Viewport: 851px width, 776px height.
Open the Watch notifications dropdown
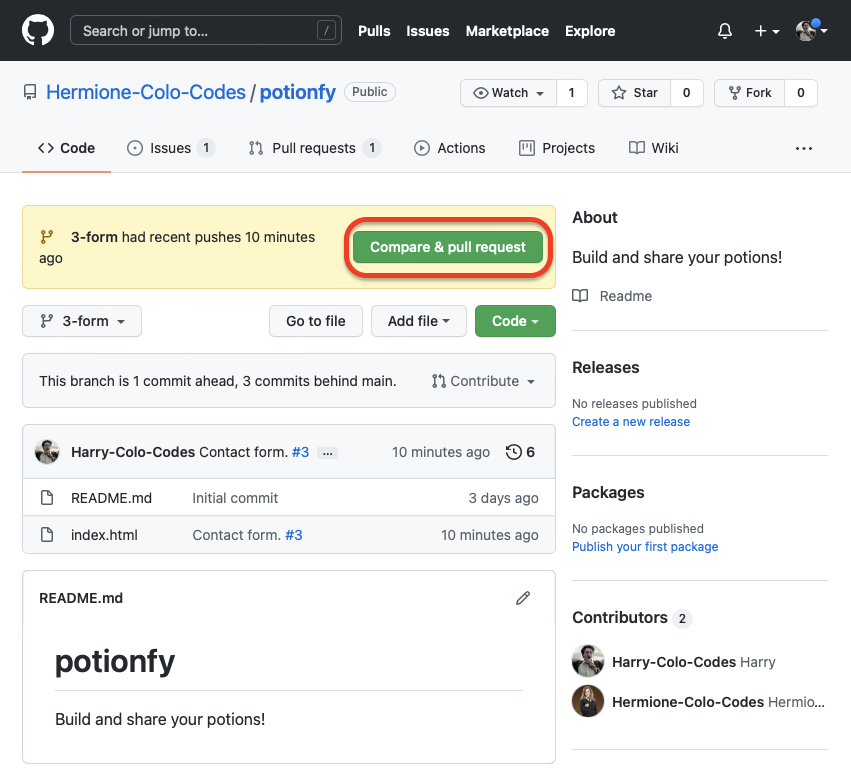508,93
